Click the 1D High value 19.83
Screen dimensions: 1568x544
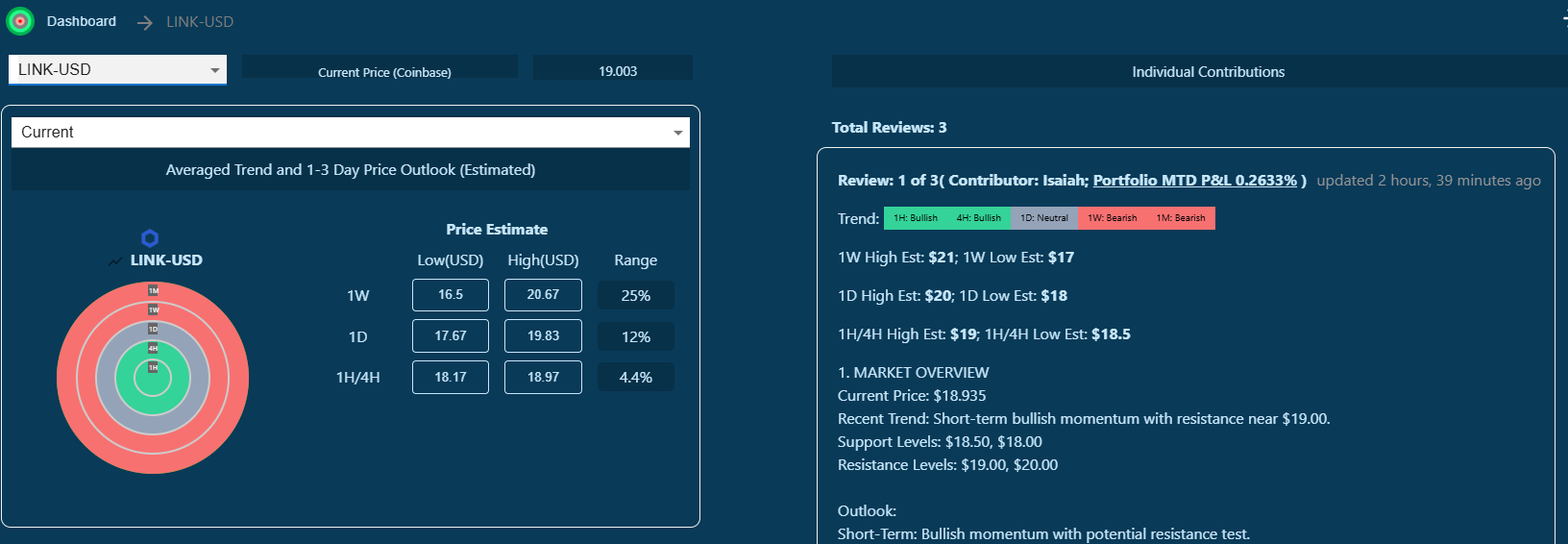pos(543,336)
